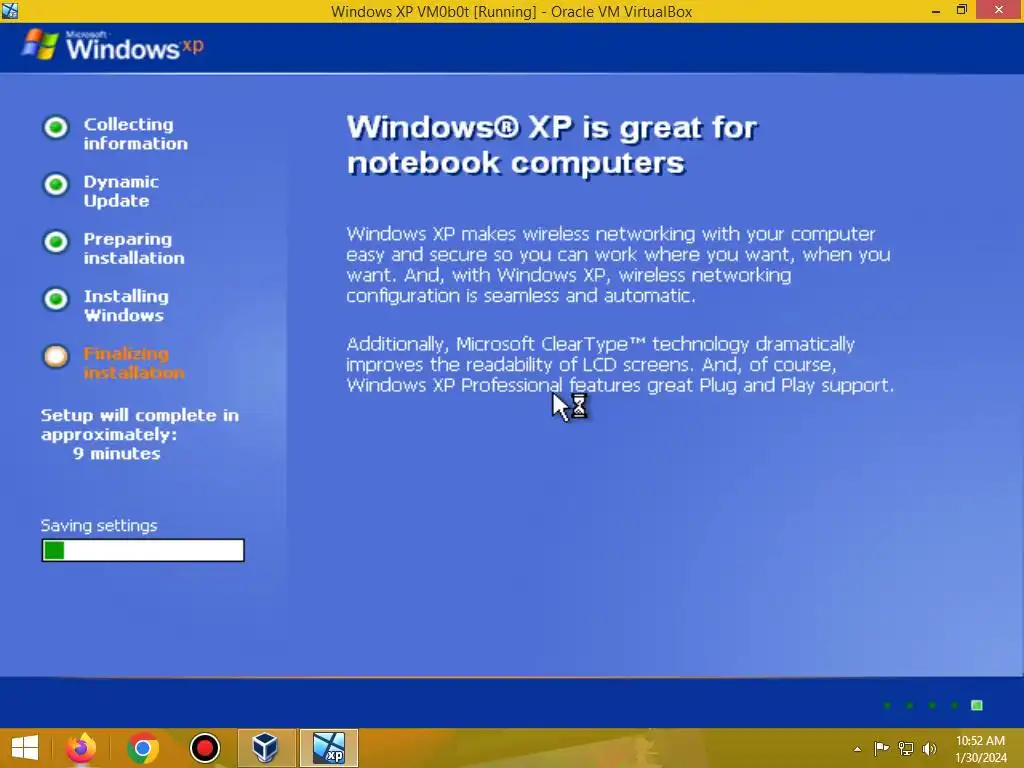Close the VirtualBox window
The width and height of the screenshot is (1024, 768).
point(999,10)
